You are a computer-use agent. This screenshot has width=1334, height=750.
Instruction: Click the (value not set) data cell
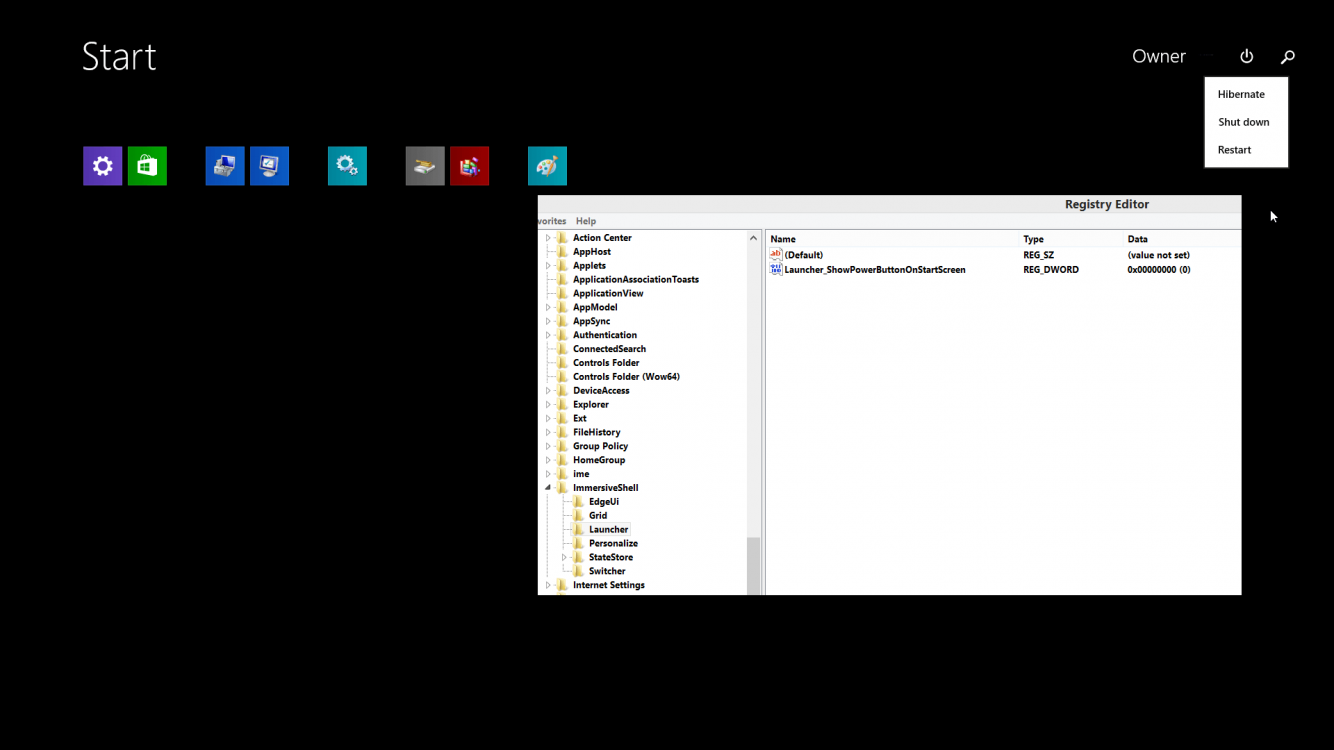pos(1159,255)
